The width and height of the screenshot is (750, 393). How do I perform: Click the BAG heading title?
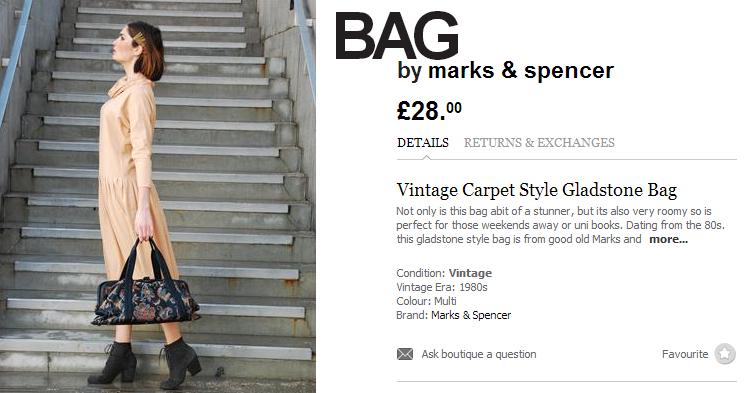(x=397, y=36)
